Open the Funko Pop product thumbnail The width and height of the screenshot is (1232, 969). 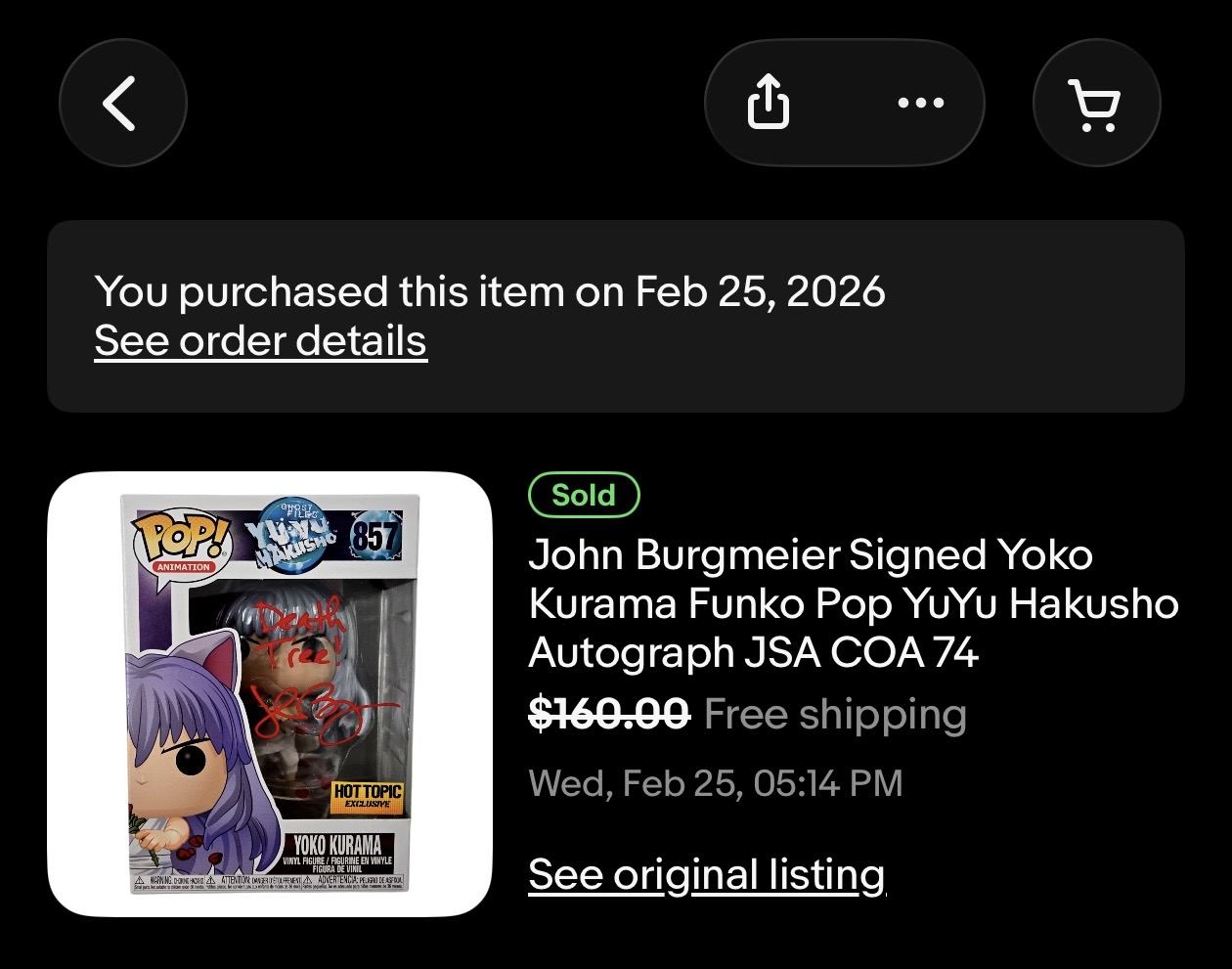(x=270, y=694)
